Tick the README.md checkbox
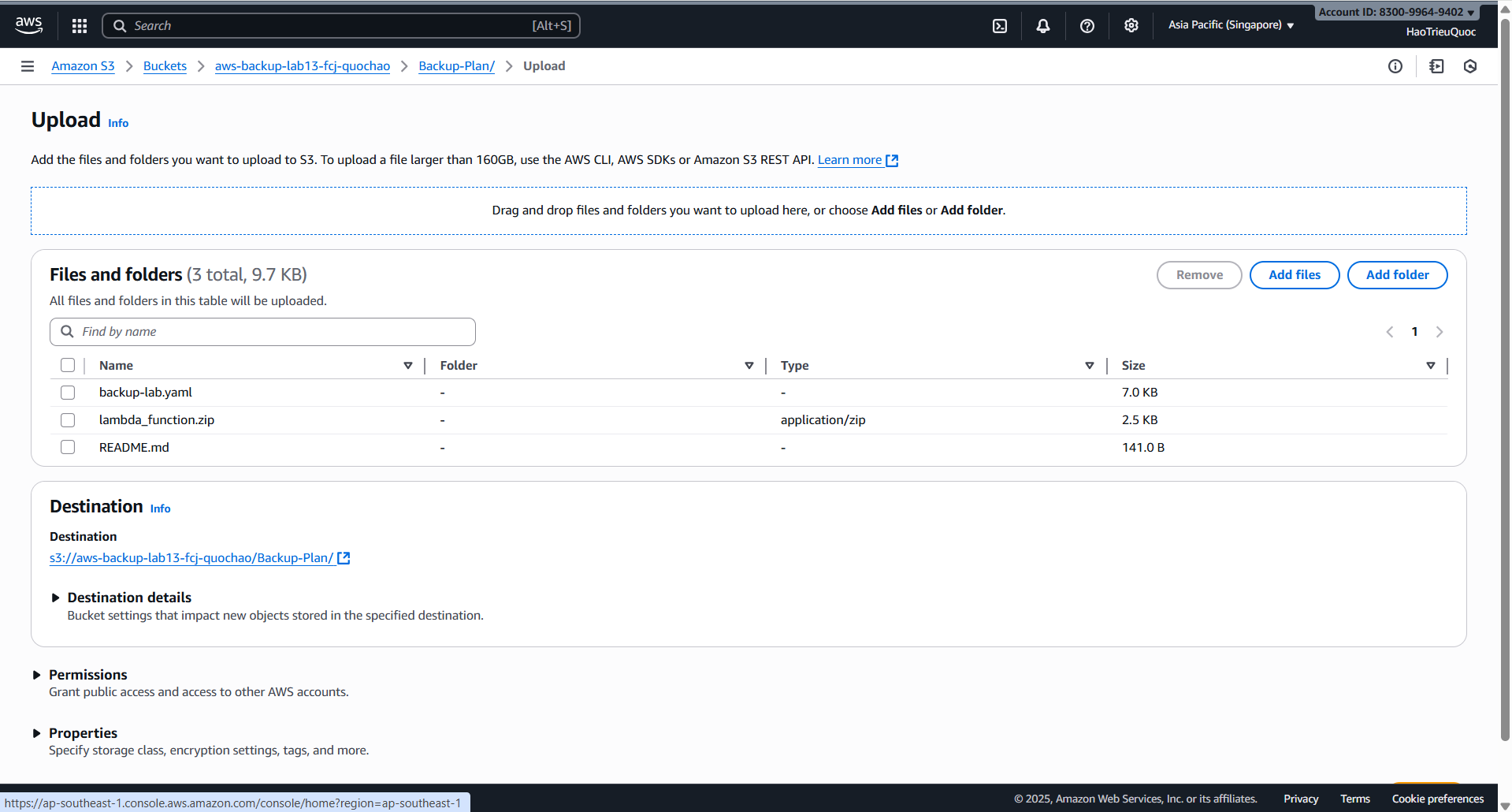 pos(68,448)
